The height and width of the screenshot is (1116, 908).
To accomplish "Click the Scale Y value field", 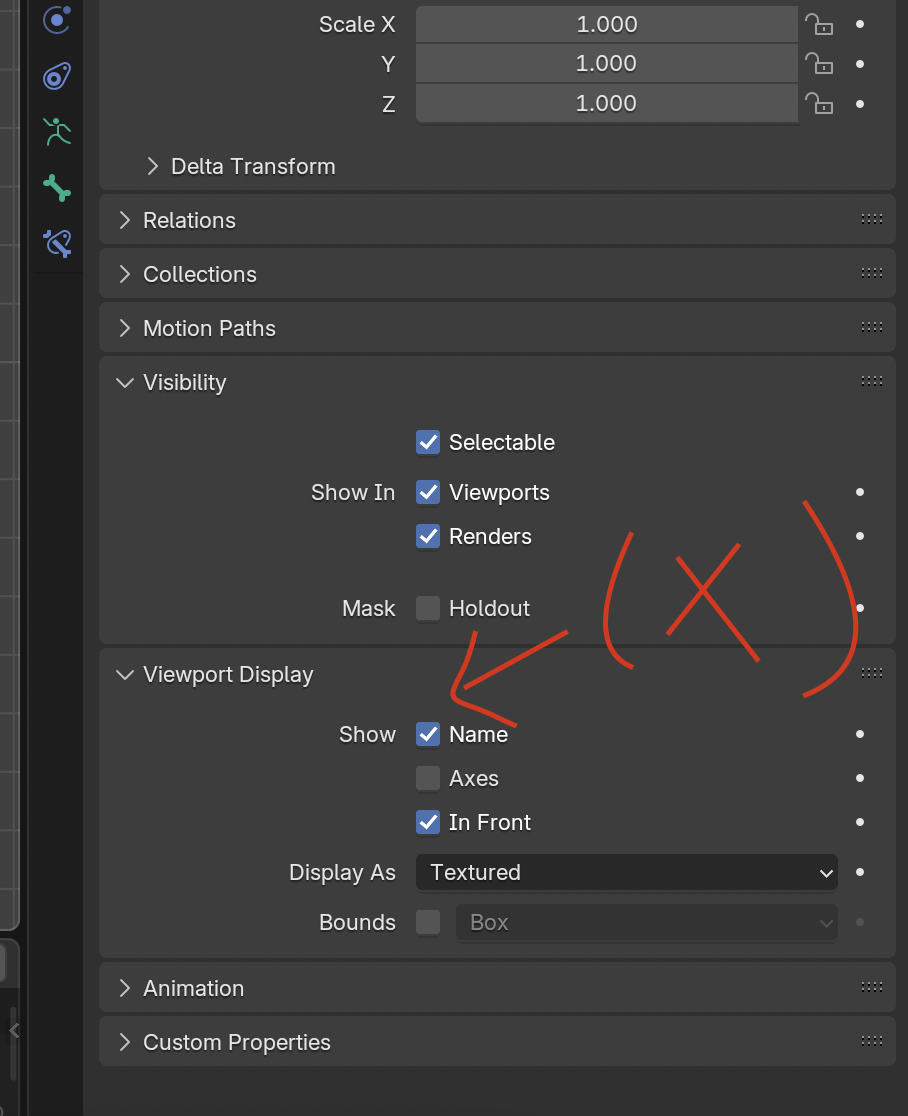I will tap(606, 63).
